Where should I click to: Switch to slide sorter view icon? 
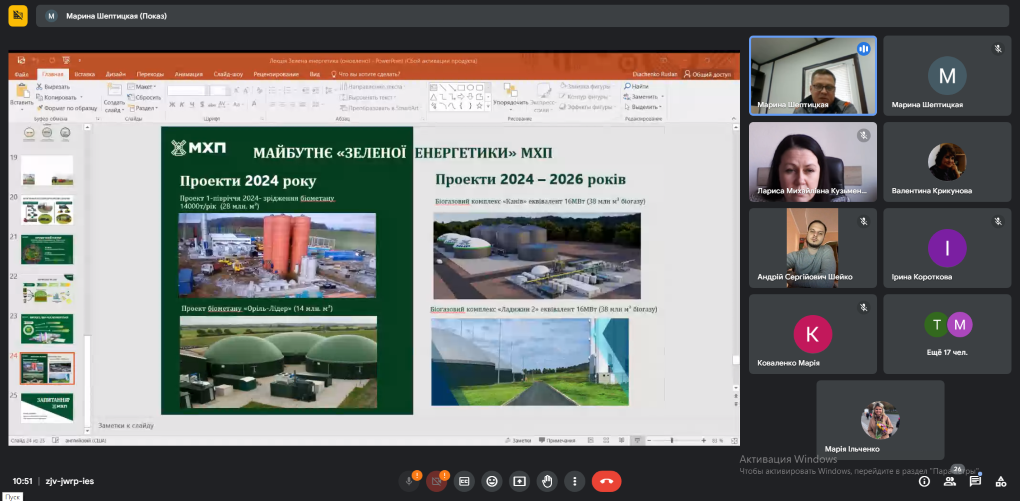pos(607,440)
